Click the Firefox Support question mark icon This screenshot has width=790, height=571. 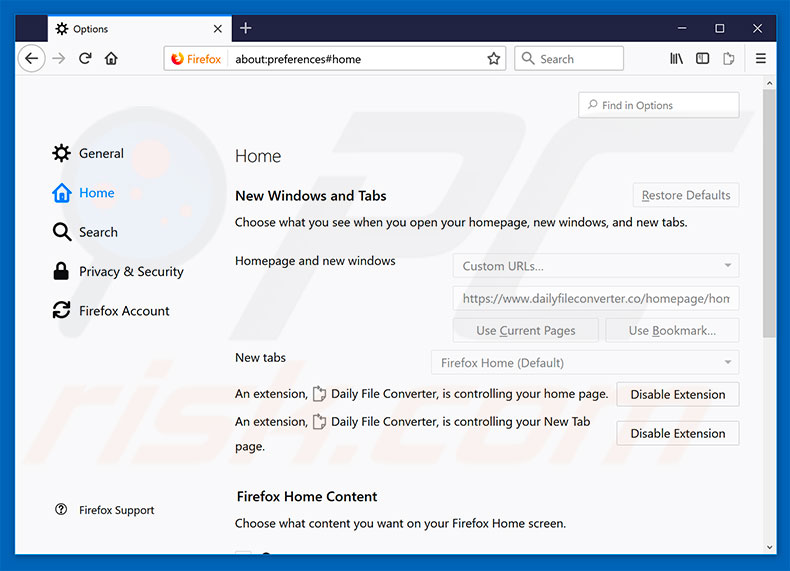pyautogui.click(x=61, y=510)
